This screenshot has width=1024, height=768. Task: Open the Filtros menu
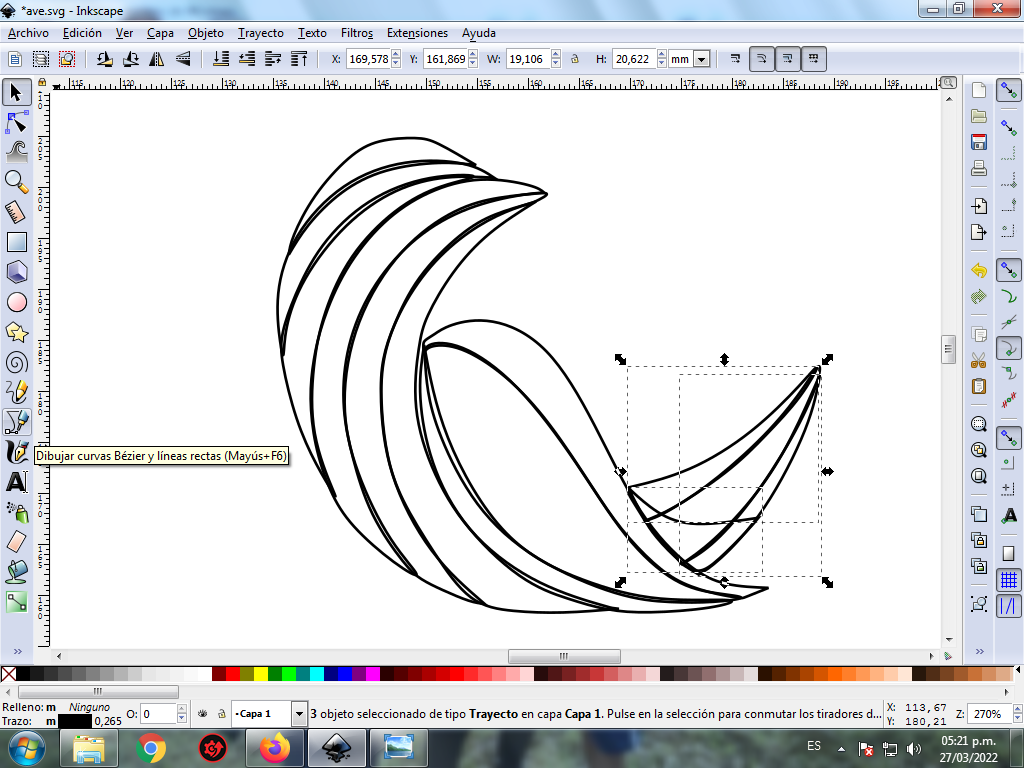click(x=356, y=33)
